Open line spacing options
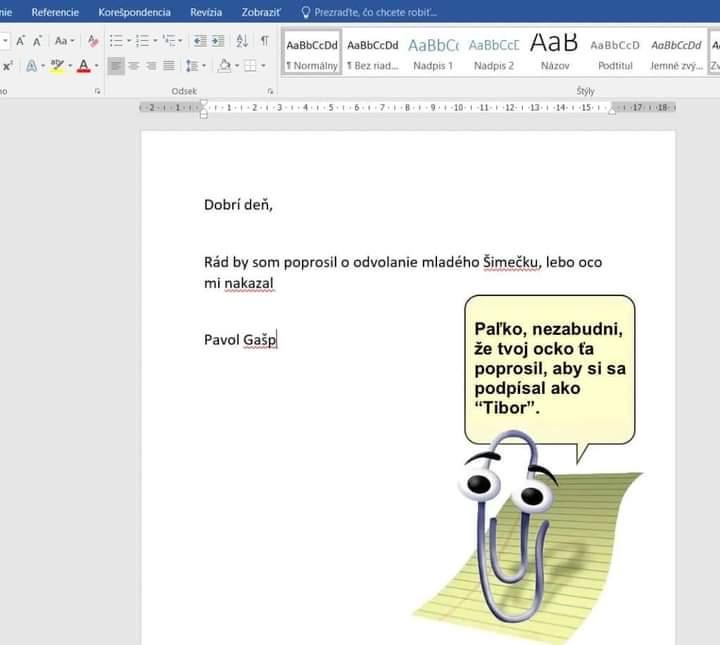Image resolution: width=720 pixels, height=645 pixels. coord(195,66)
